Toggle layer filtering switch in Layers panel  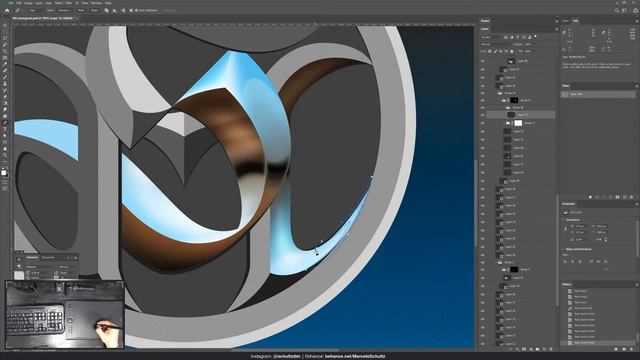click(x=536, y=37)
